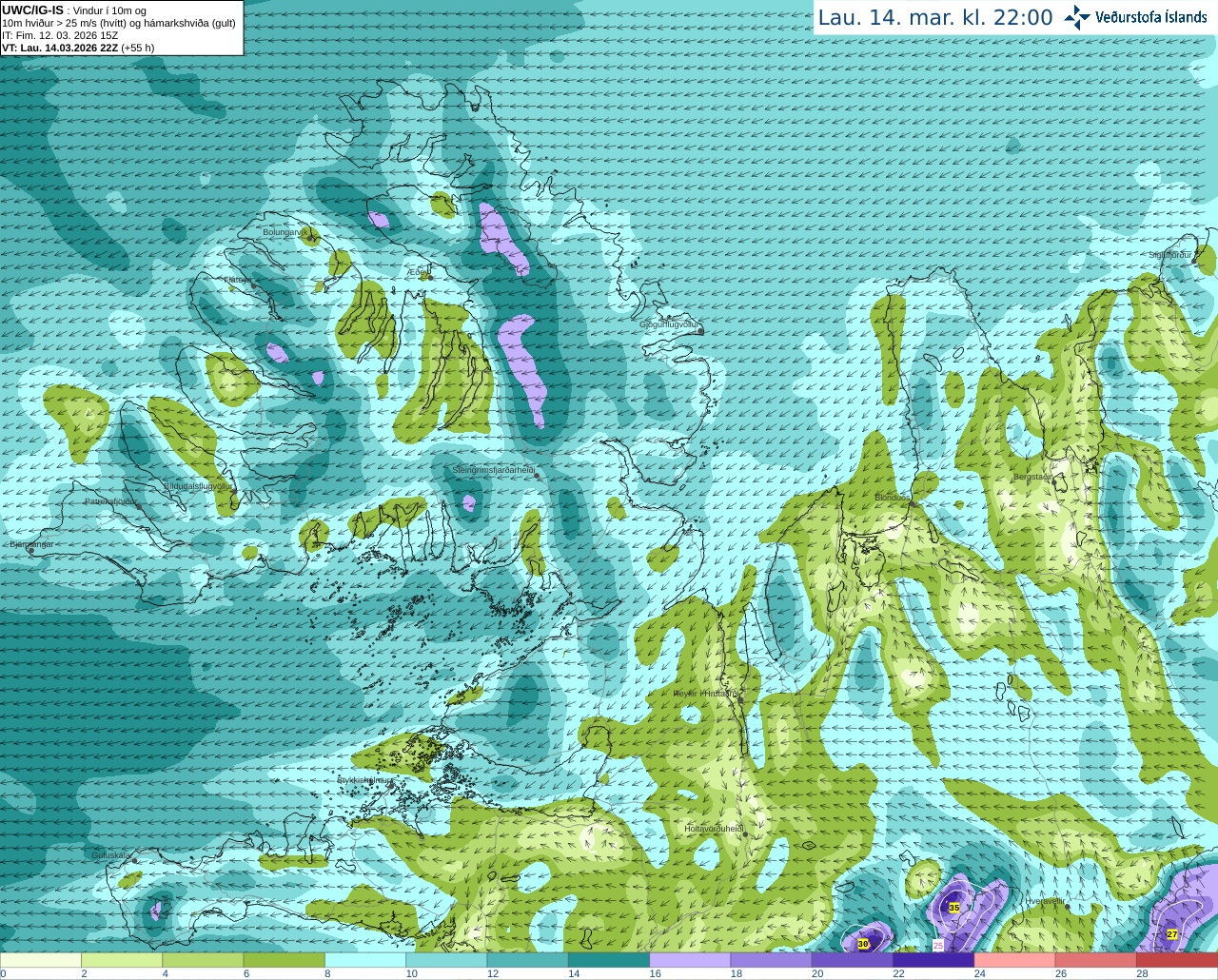The width and height of the screenshot is (1218, 980).
Task: Select the 16–18 m/s lavender legend swatch
Action: coord(690,959)
